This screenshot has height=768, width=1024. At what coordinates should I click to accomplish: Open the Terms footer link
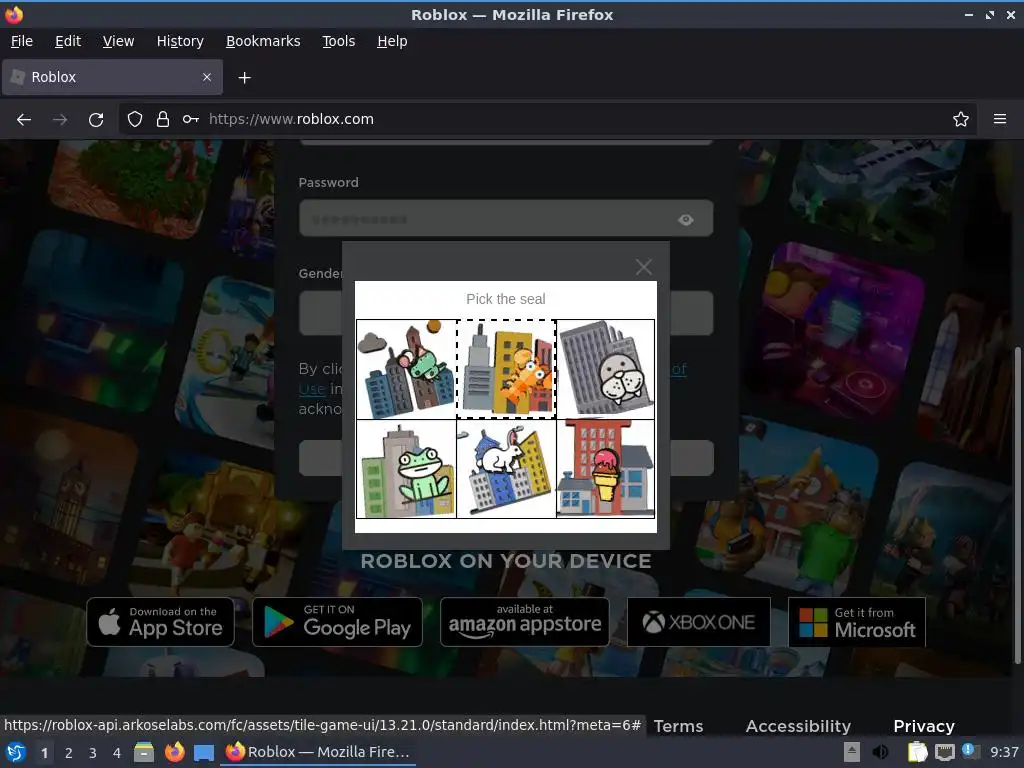[x=678, y=726]
